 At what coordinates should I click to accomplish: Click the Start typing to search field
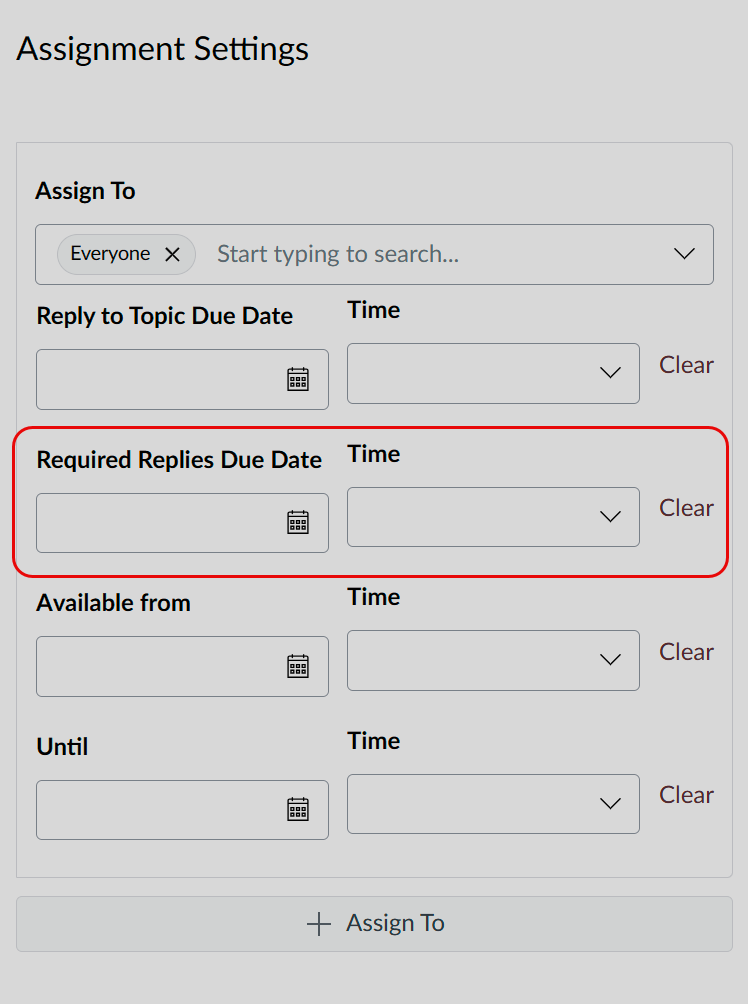[429, 254]
